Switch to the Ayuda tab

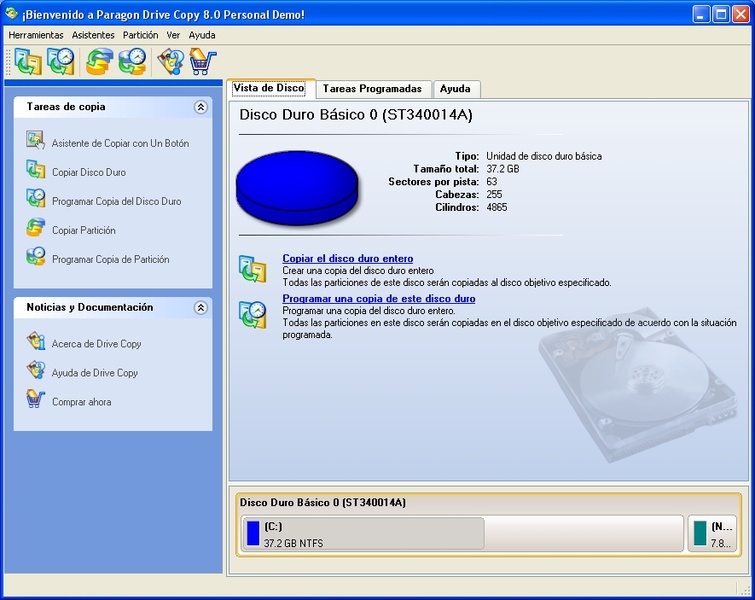[x=455, y=89]
